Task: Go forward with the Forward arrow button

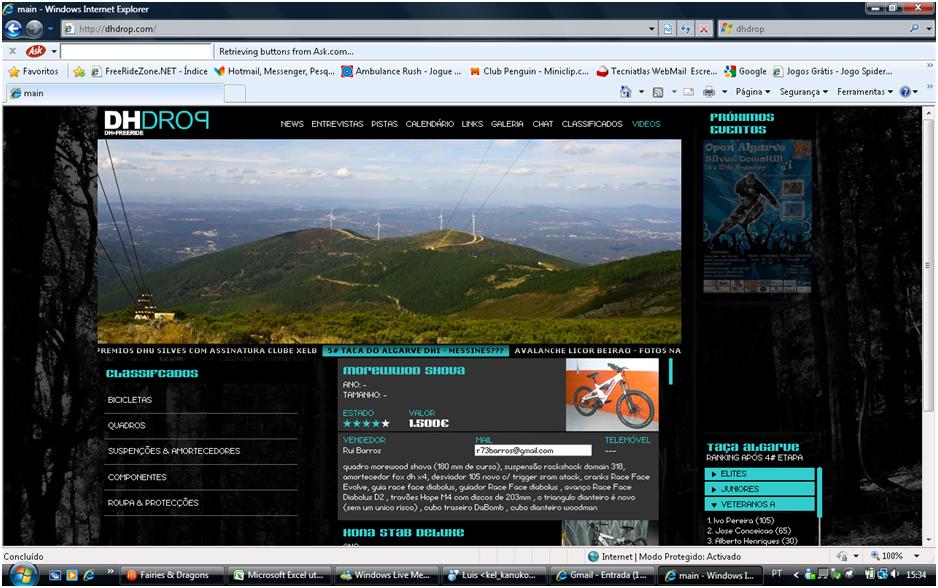Action: (x=34, y=28)
